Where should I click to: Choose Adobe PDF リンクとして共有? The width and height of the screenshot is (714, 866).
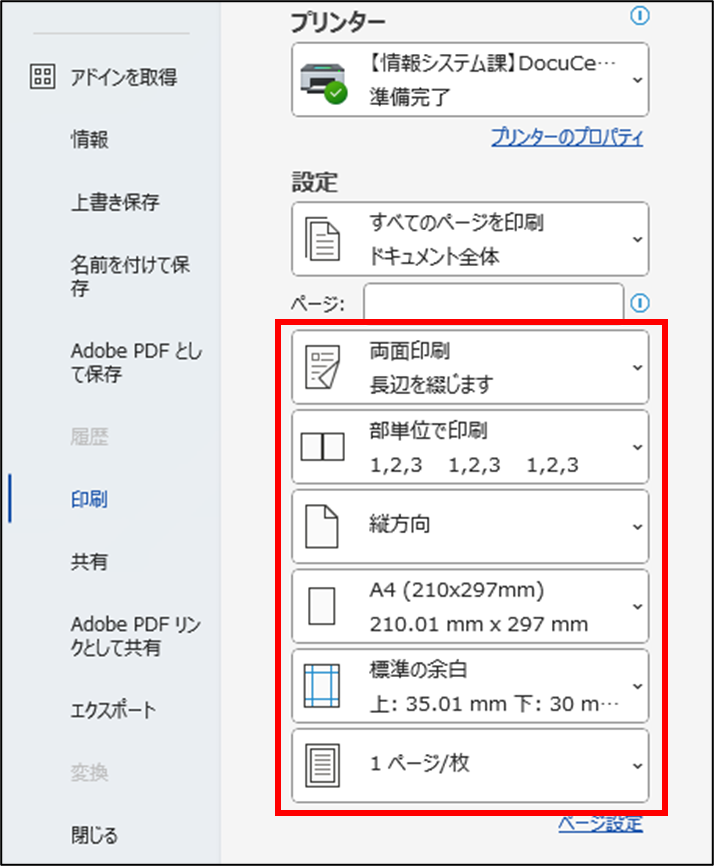(x=136, y=635)
